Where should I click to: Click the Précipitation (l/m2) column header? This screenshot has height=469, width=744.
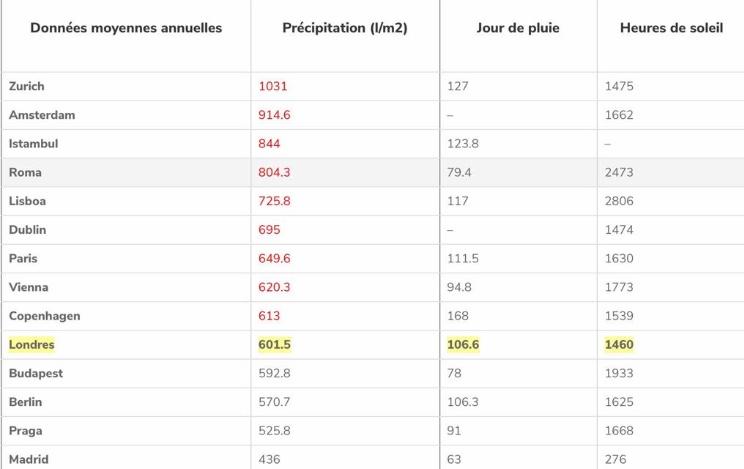coord(345,28)
